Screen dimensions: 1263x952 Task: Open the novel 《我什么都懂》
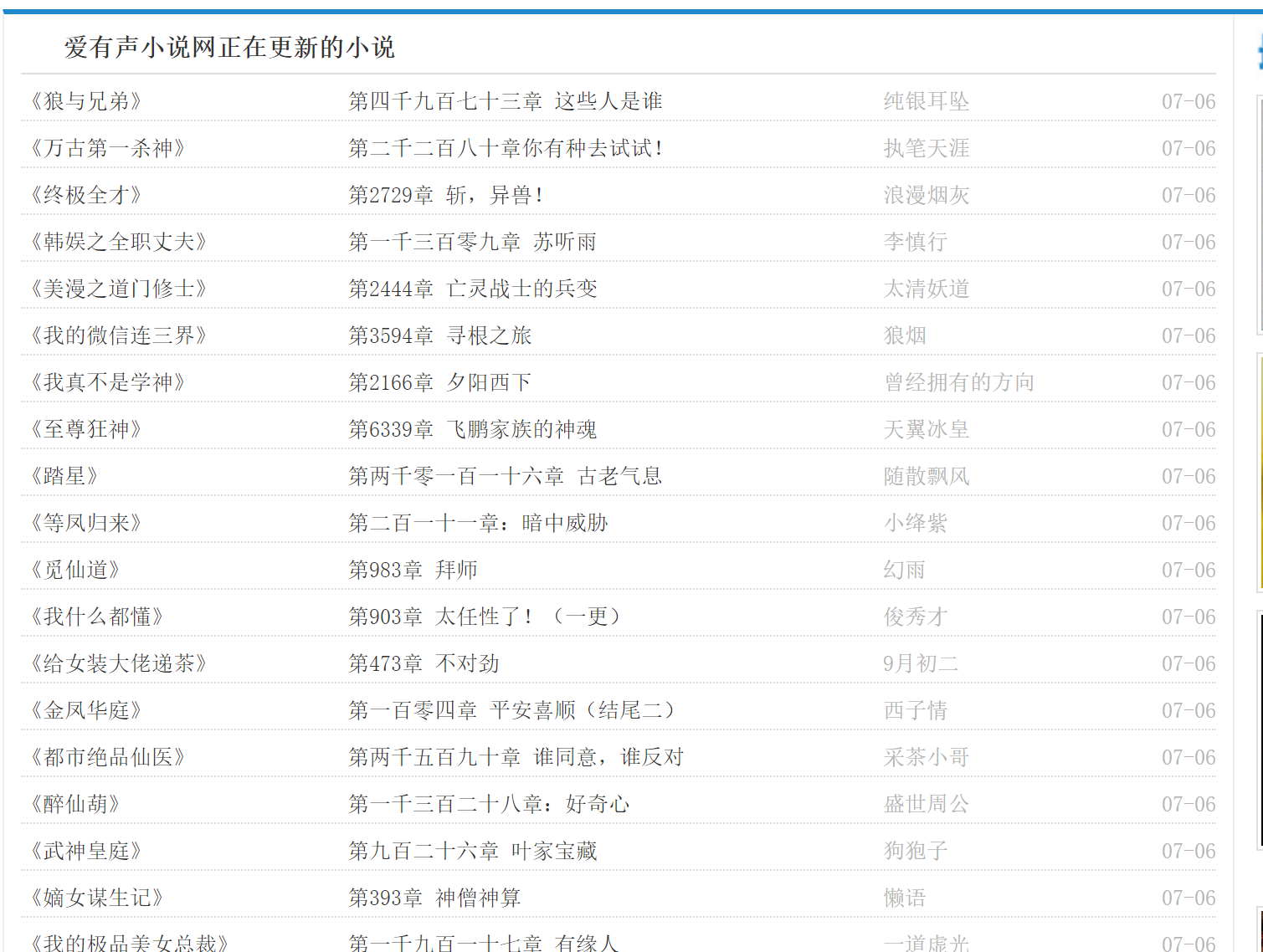point(98,617)
